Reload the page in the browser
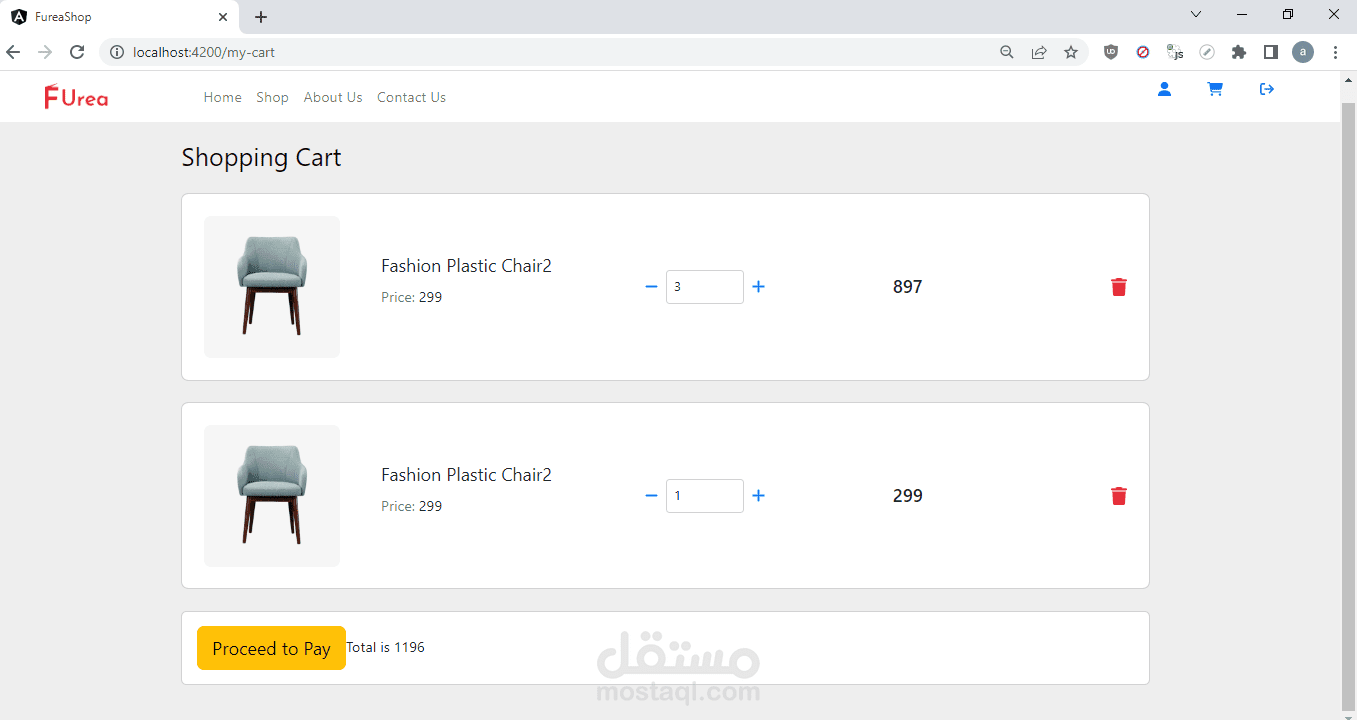1357x720 pixels. coord(77,52)
